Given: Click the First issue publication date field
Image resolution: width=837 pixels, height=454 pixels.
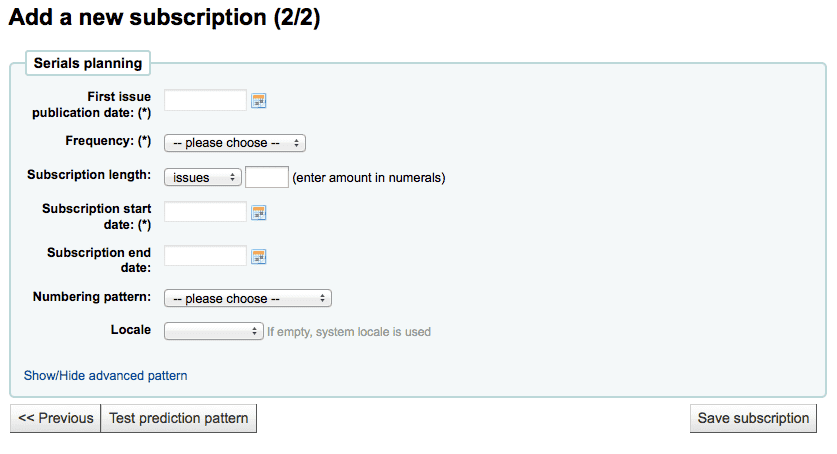Looking at the screenshot, I should pyautogui.click(x=206, y=100).
